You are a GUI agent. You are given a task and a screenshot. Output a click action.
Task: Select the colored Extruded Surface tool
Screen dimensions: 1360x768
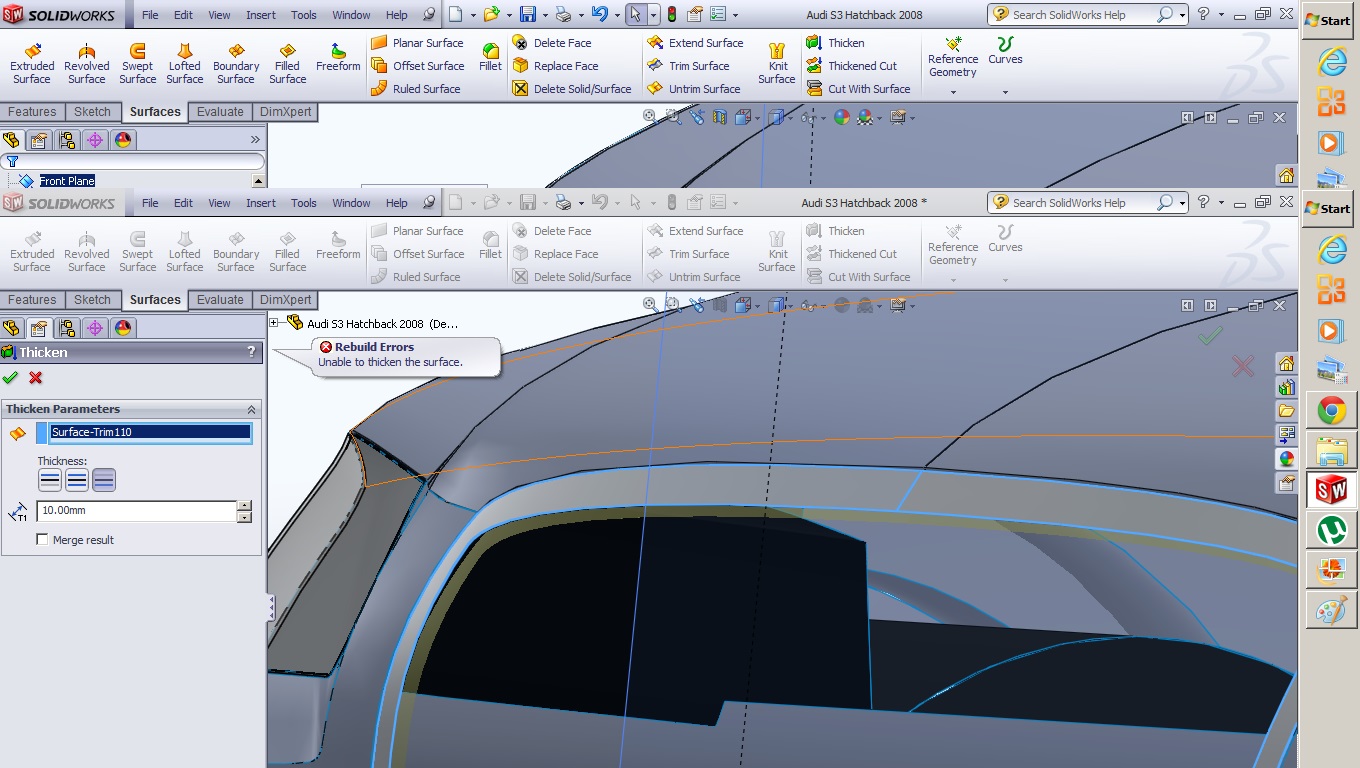[32, 64]
